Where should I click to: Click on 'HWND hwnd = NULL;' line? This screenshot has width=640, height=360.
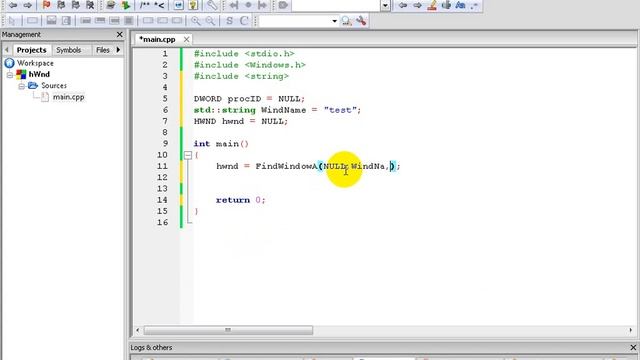click(x=241, y=121)
